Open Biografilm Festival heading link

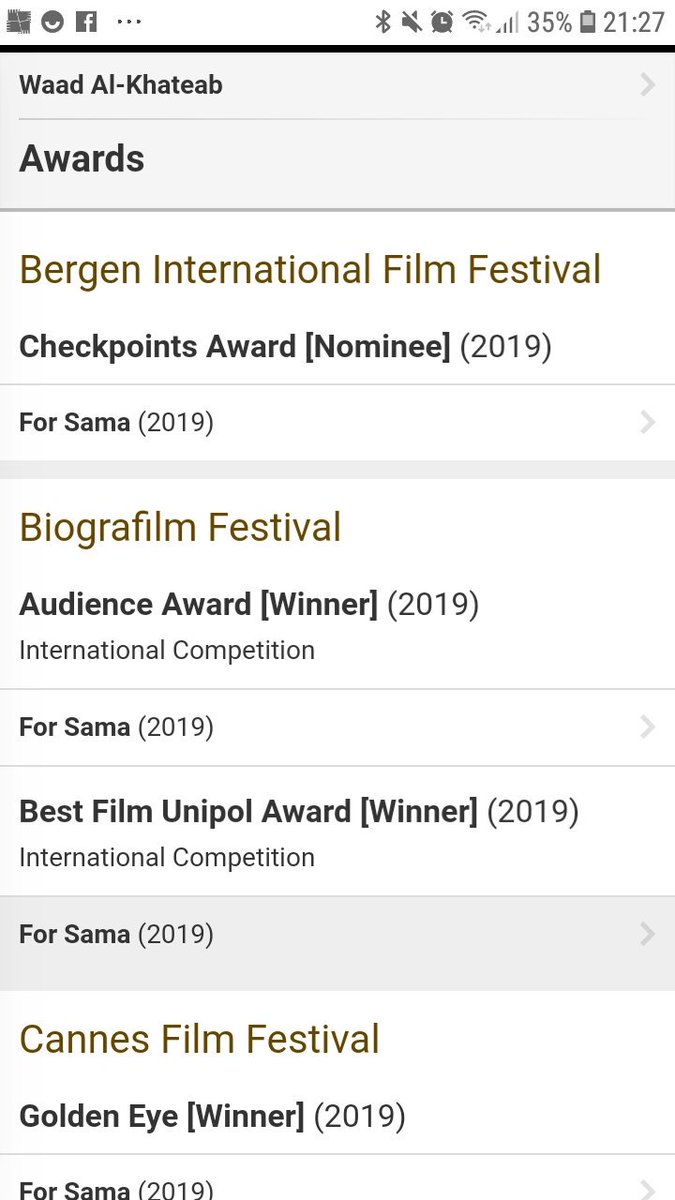[180, 527]
